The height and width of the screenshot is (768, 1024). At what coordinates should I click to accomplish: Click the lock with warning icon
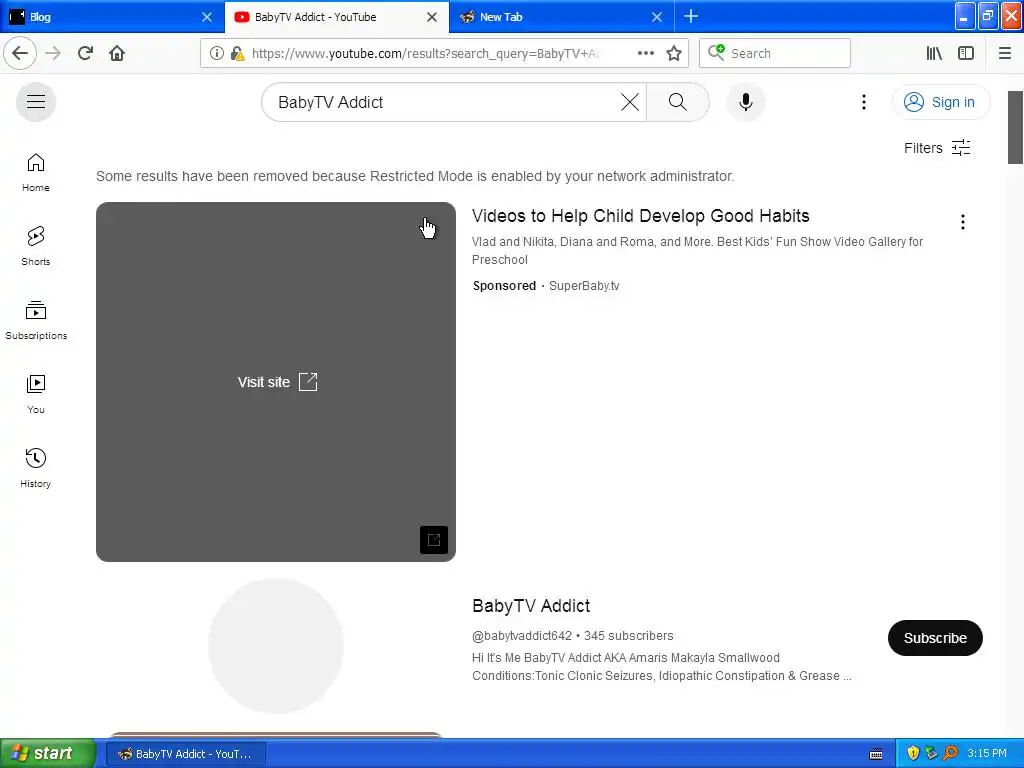pyautogui.click(x=238, y=53)
